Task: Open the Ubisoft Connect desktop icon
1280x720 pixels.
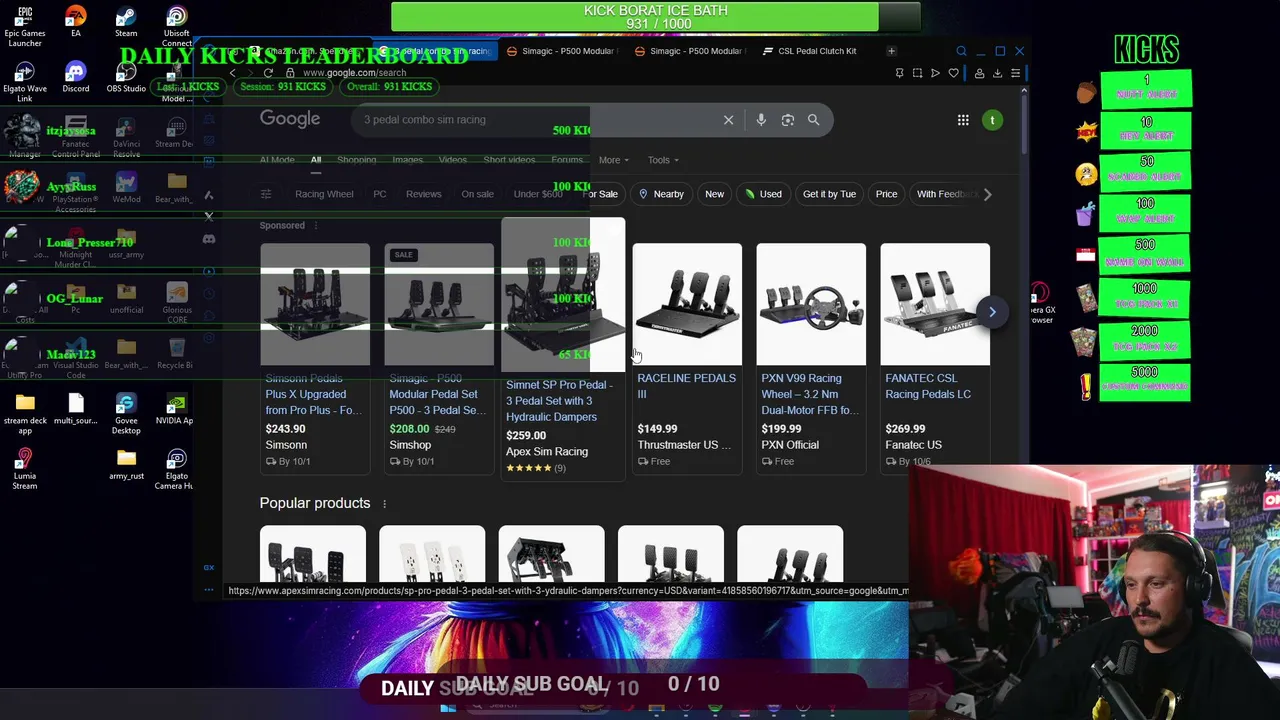Action: click(176, 27)
